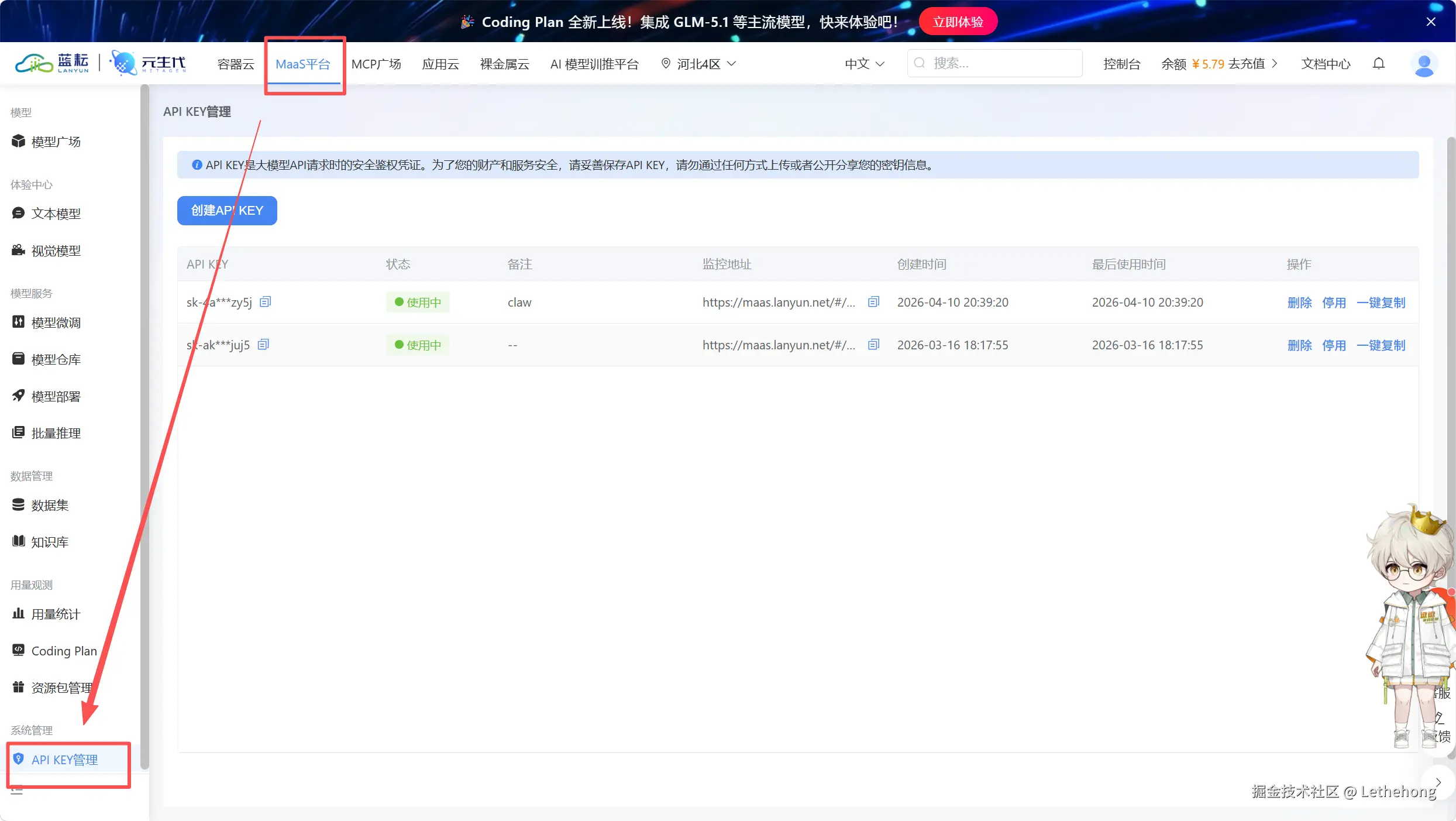This screenshot has height=821, width=1456.
Task: Disable the claw API key via 停用
Action: pyautogui.click(x=1334, y=303)
